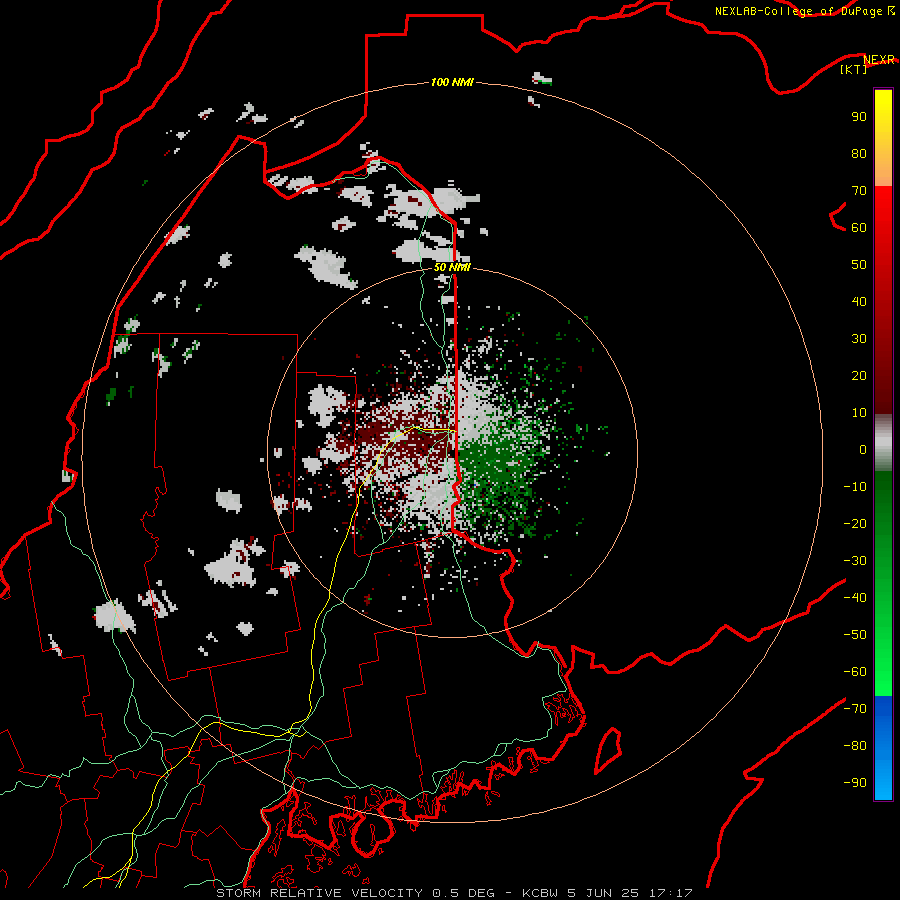Click the 100 NMI range ring label
The image size is (900, 900).
click(x=452, y=82)
